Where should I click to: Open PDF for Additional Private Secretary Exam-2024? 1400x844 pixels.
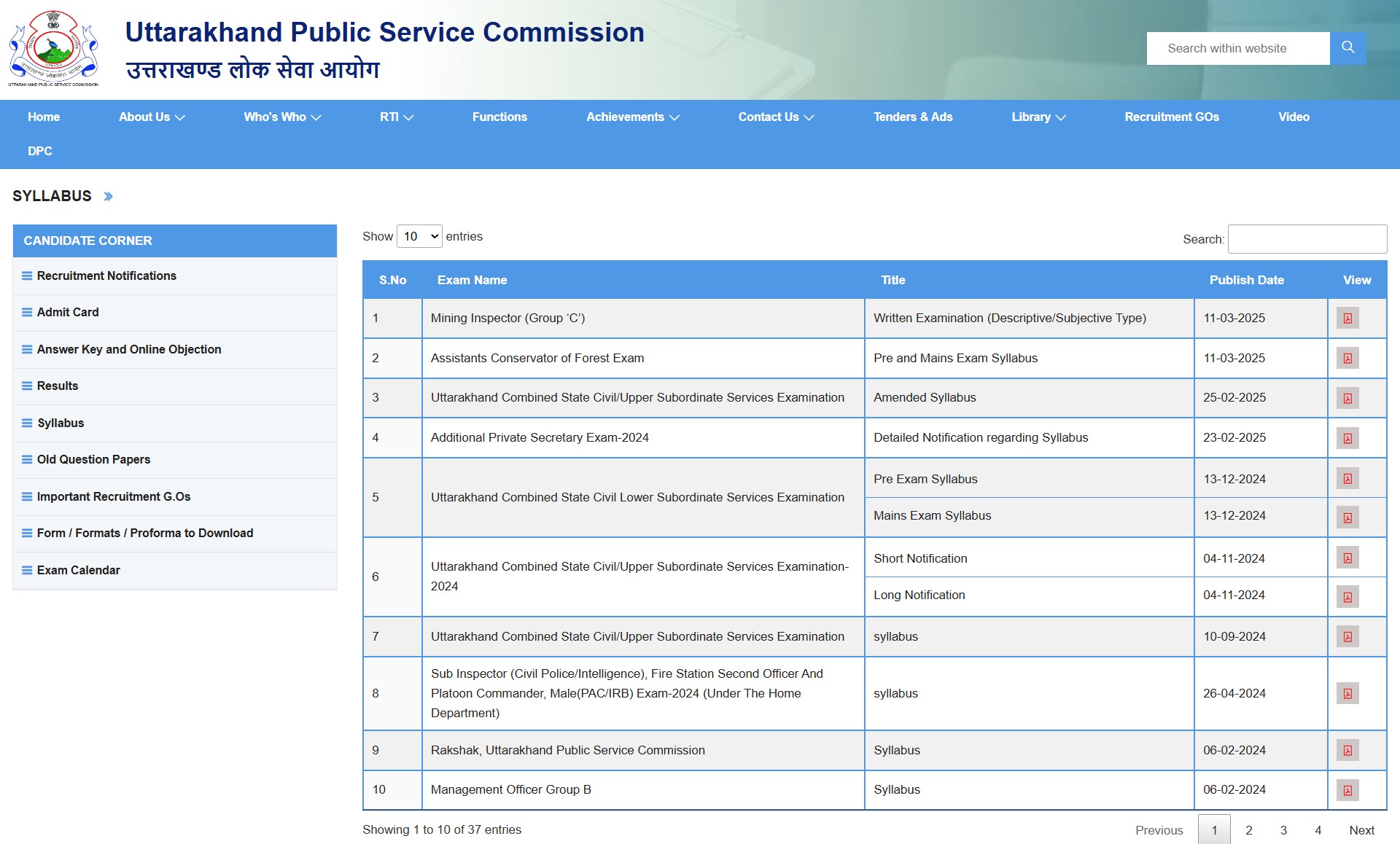tap(1347, 438)
